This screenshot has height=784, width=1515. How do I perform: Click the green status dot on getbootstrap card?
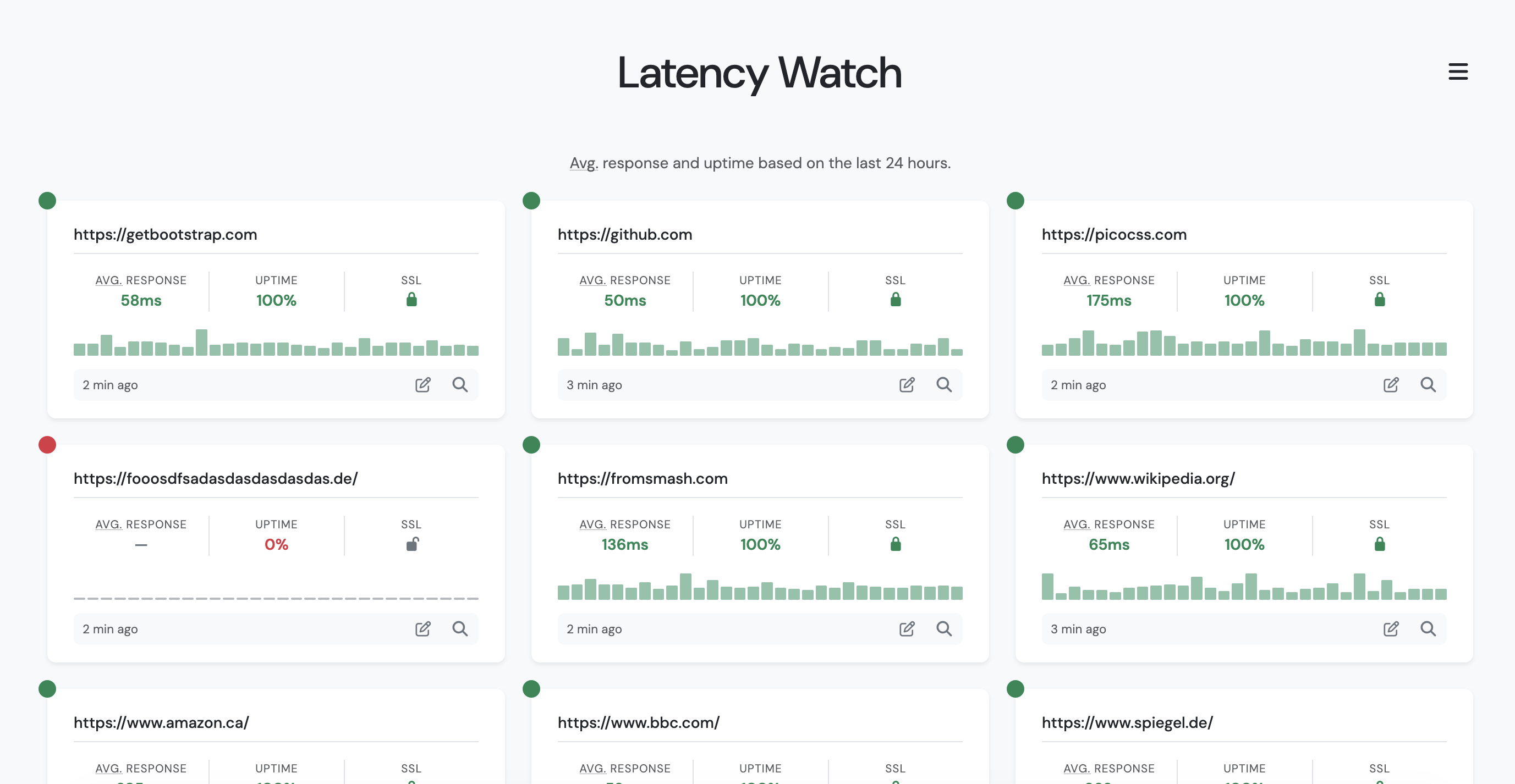coord(47,200)
